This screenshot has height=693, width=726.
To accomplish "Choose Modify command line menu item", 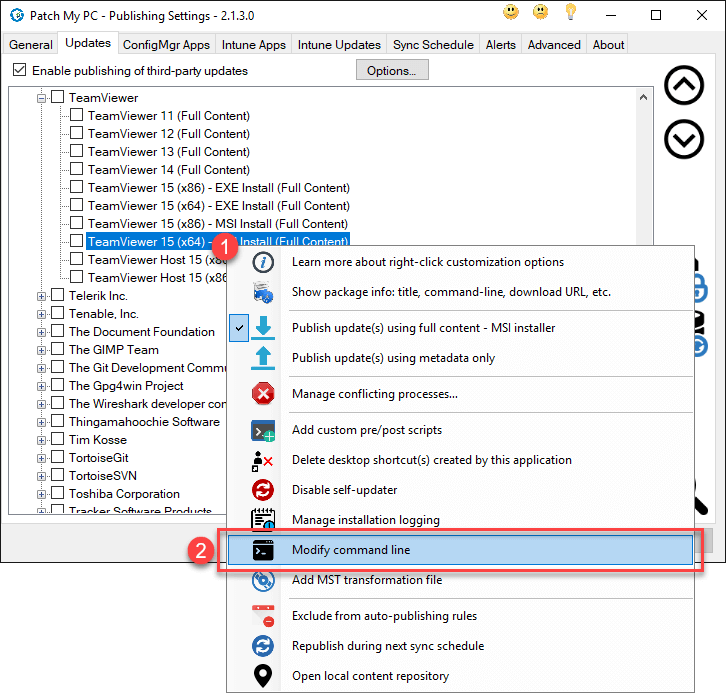I will pyautogui.click(x=460, y=550).
